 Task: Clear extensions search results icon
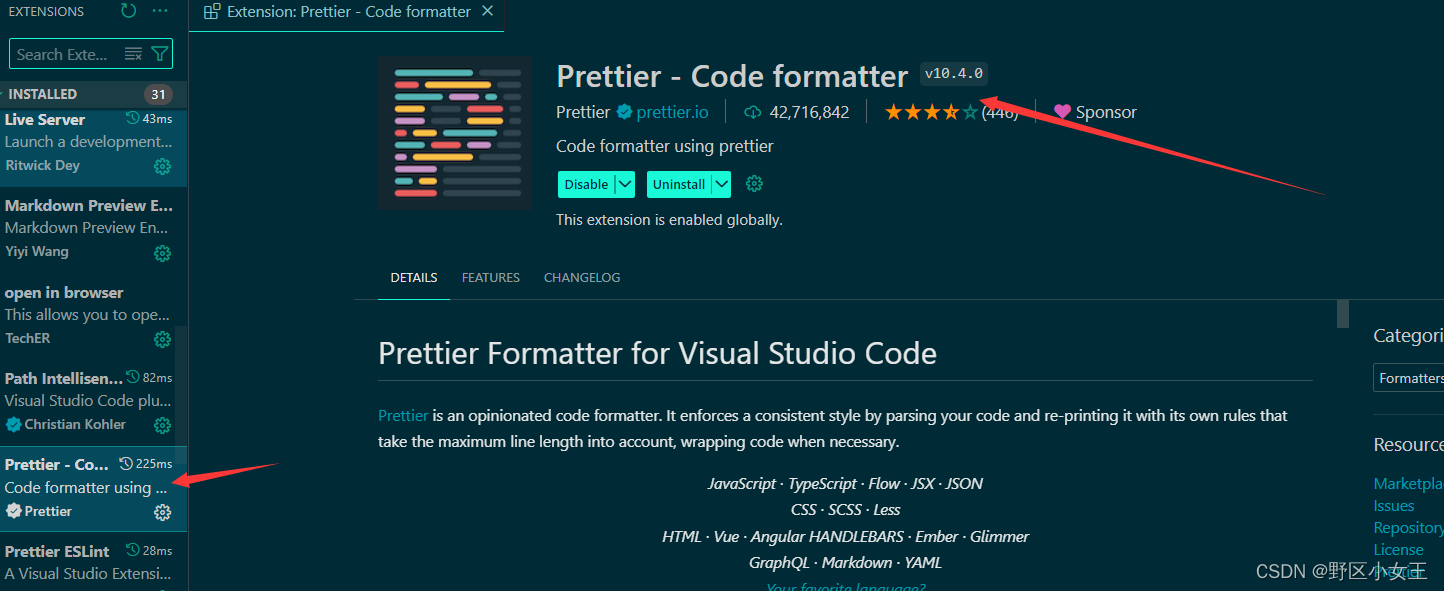[x=133, y=54]
